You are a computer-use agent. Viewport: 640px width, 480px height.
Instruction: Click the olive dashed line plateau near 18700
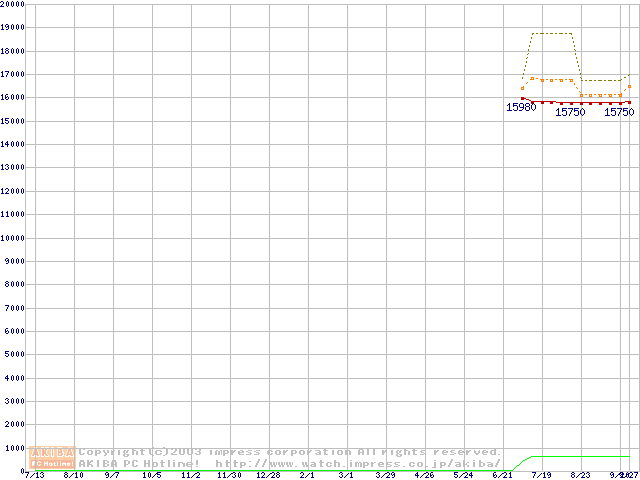pos(552,33)
